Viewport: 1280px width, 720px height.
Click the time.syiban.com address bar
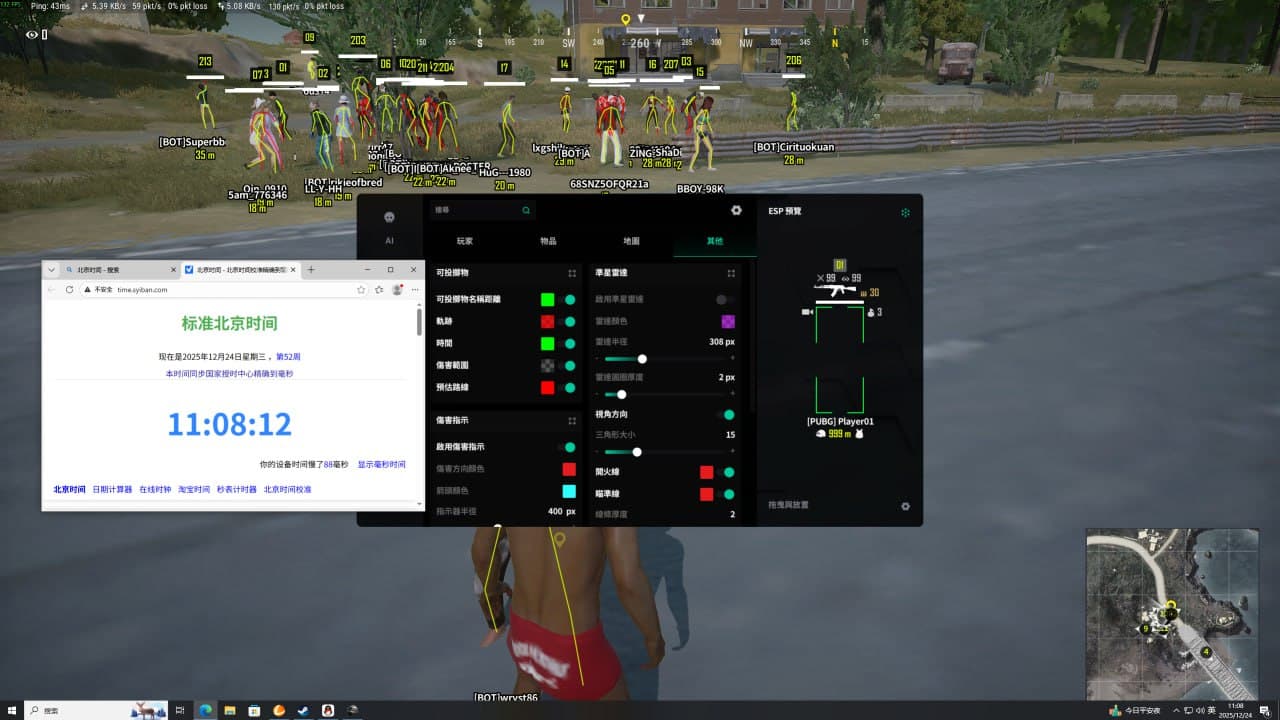pyautogui.click(x=225, y=289)
